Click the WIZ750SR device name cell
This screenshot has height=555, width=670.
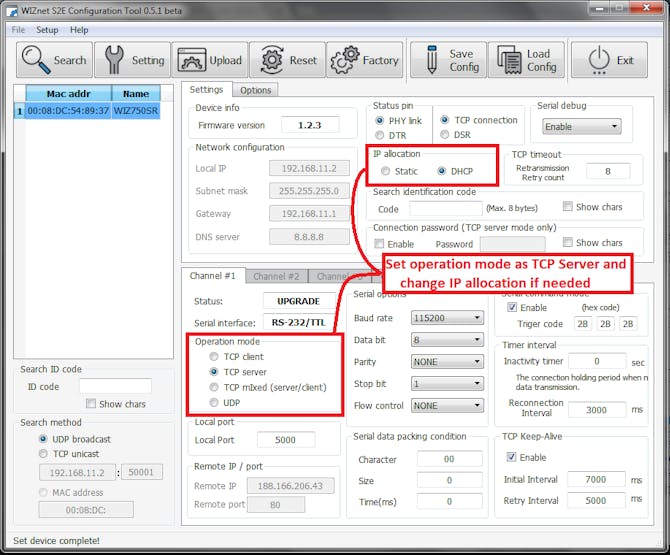tap(136, 111)
